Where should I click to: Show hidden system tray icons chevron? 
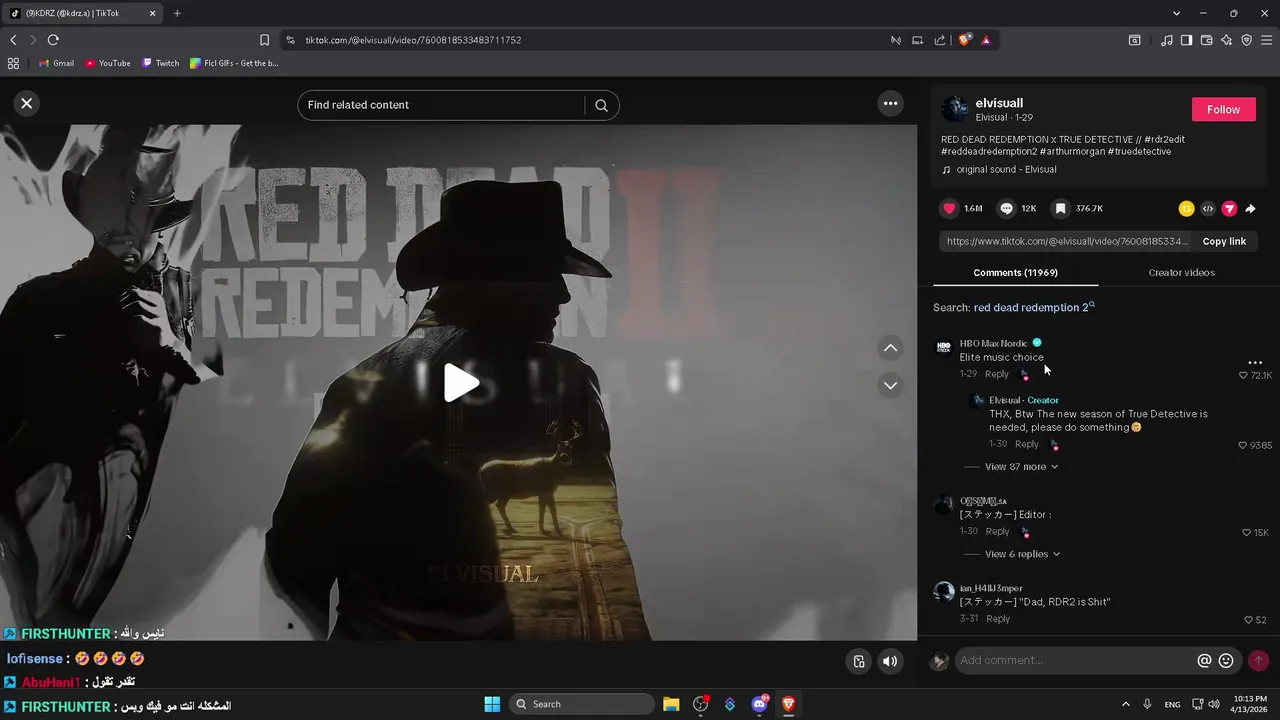[x=1125, y=704]
